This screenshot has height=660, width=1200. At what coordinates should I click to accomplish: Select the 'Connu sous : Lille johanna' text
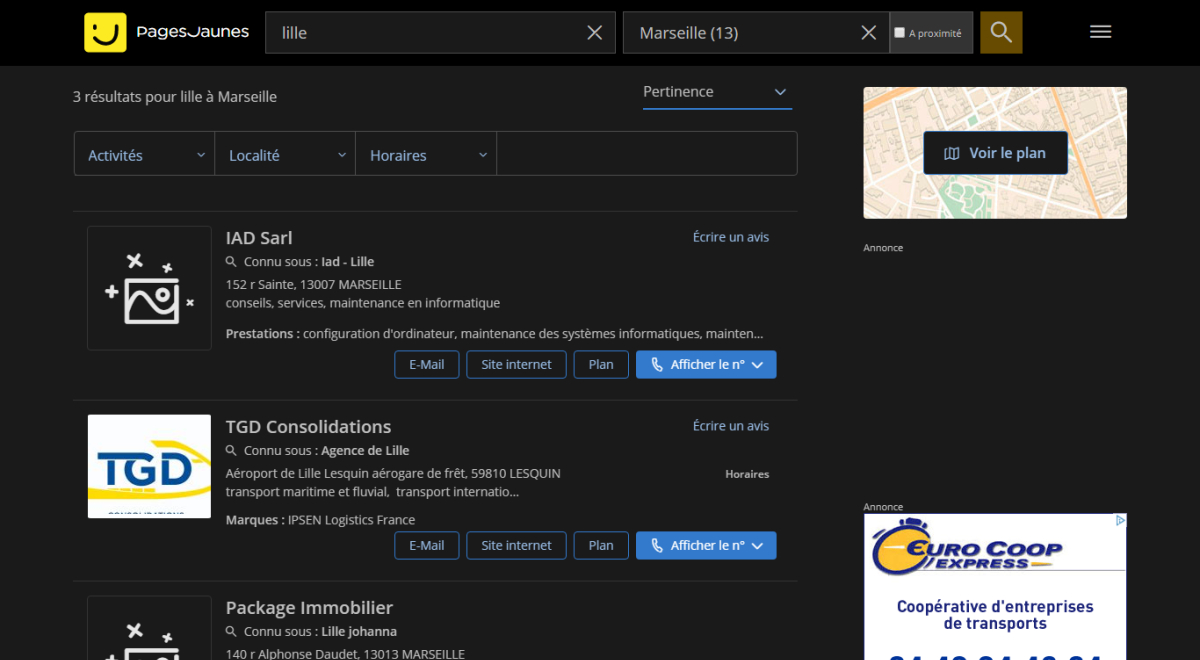point(320,631)
